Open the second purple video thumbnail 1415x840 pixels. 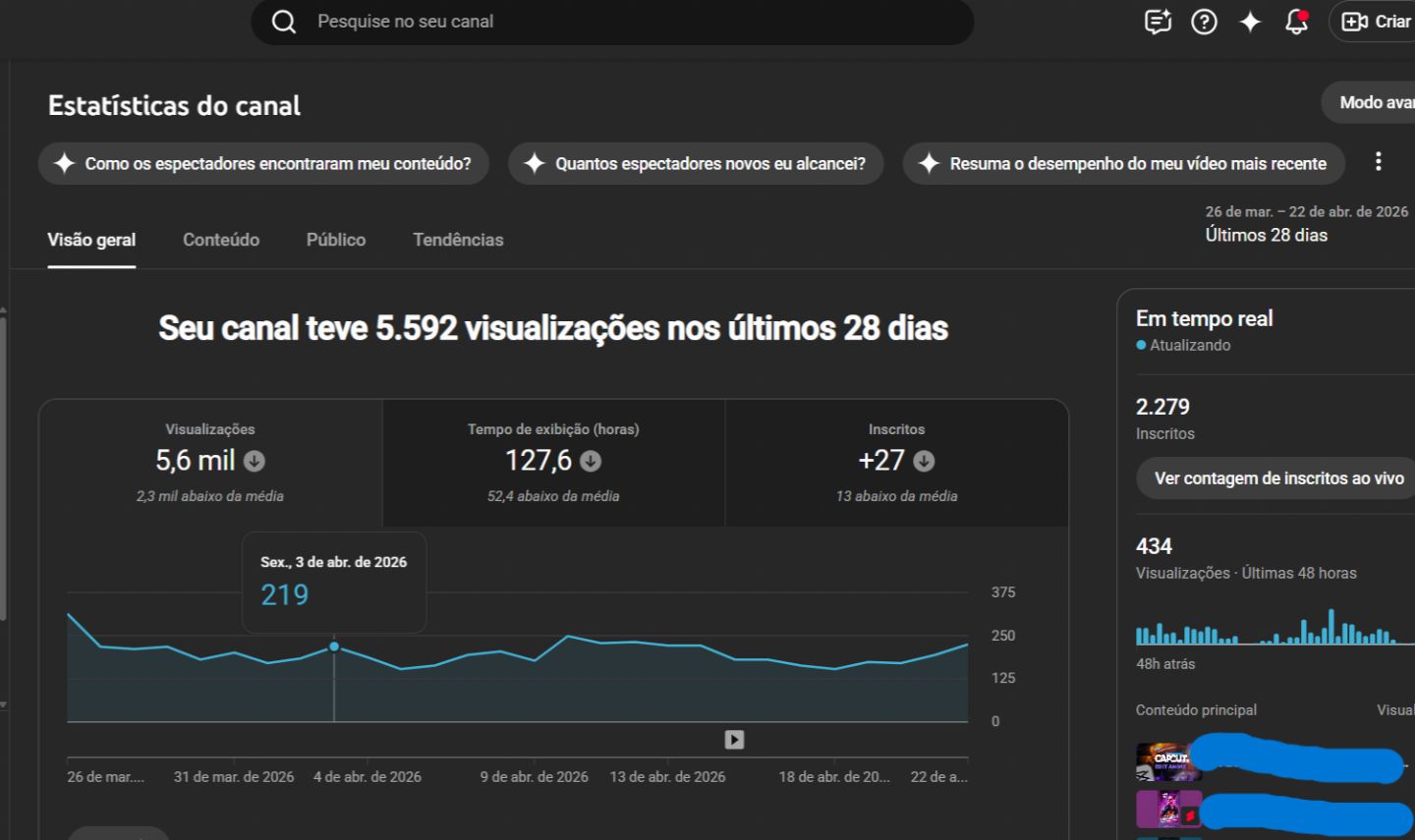click(x=1168, y=810)
